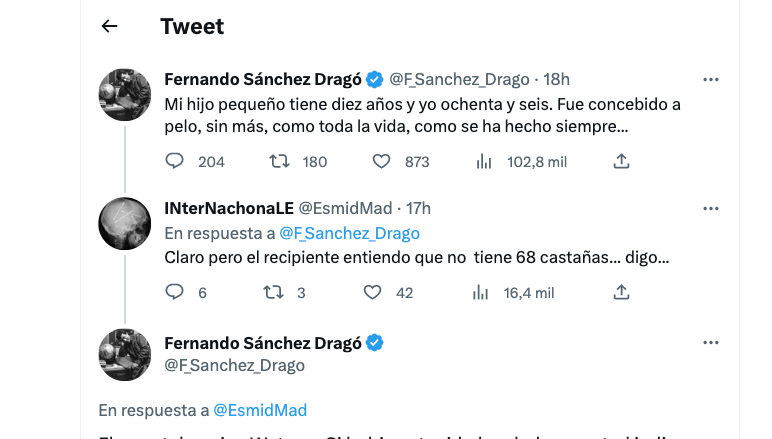772x439 pixels.
Task: Click the 18h timestamp on first tweet
Action: coord(556,79)
